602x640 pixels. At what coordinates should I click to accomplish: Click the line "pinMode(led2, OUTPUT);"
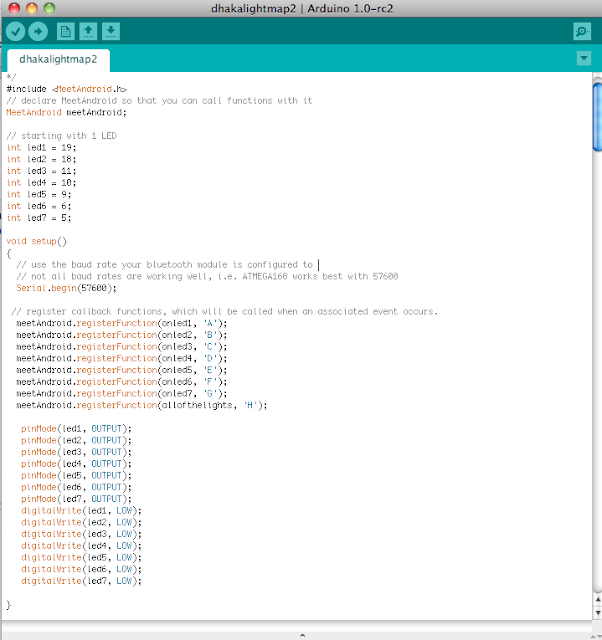point(77,440)
